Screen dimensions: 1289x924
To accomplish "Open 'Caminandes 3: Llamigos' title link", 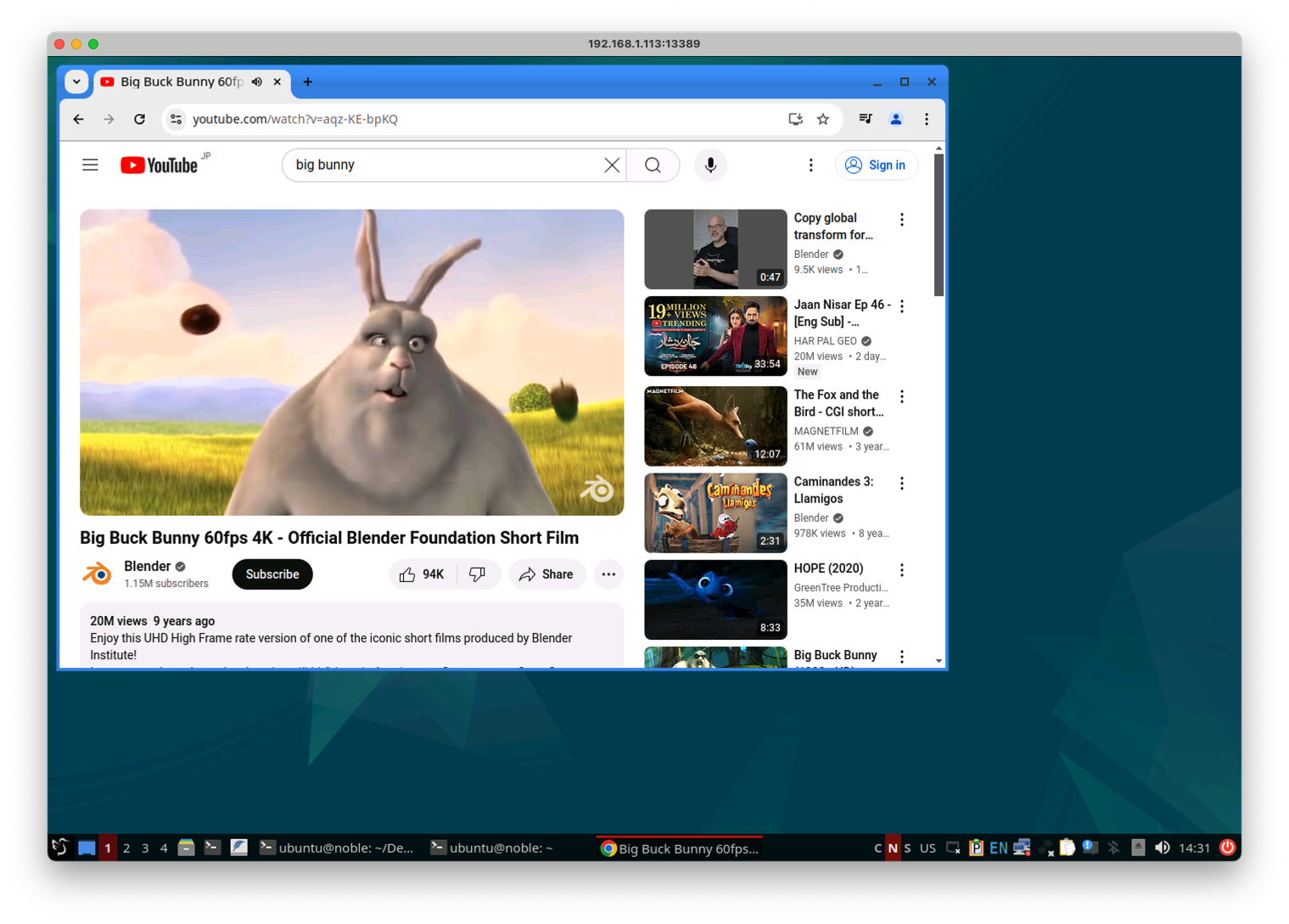I will click(833, 490).
